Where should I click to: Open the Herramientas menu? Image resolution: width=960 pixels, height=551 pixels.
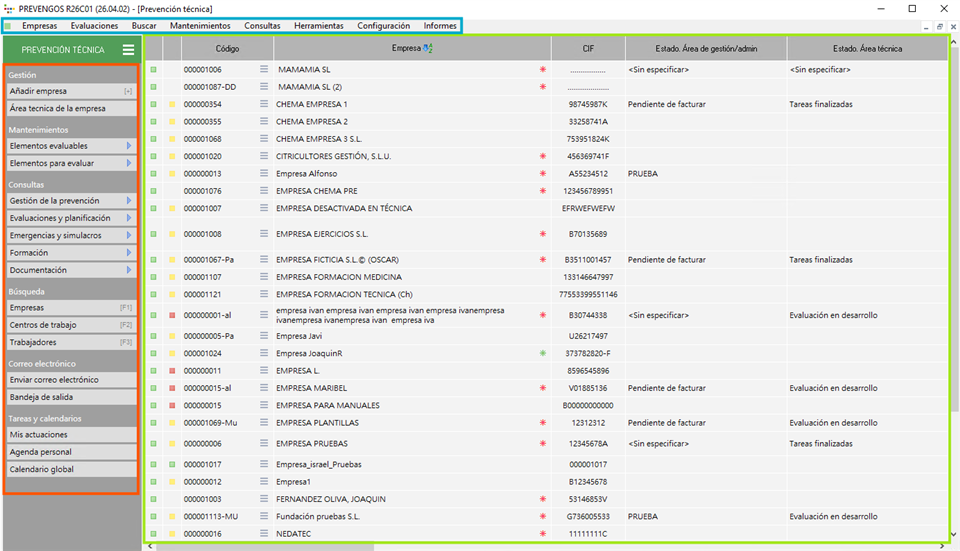(x=319, y=26)
